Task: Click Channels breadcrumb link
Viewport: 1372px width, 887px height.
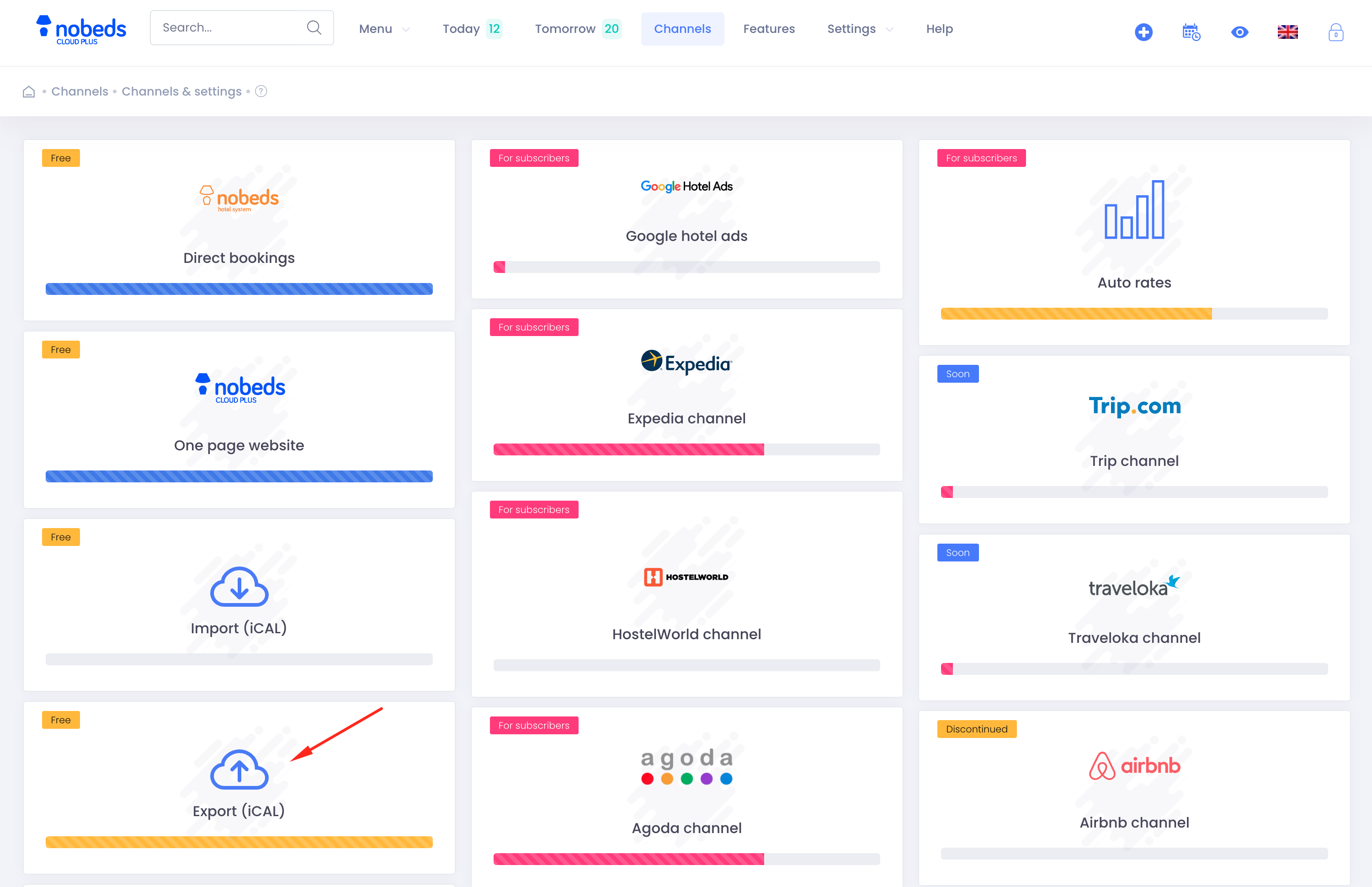Action: point(80,91)
